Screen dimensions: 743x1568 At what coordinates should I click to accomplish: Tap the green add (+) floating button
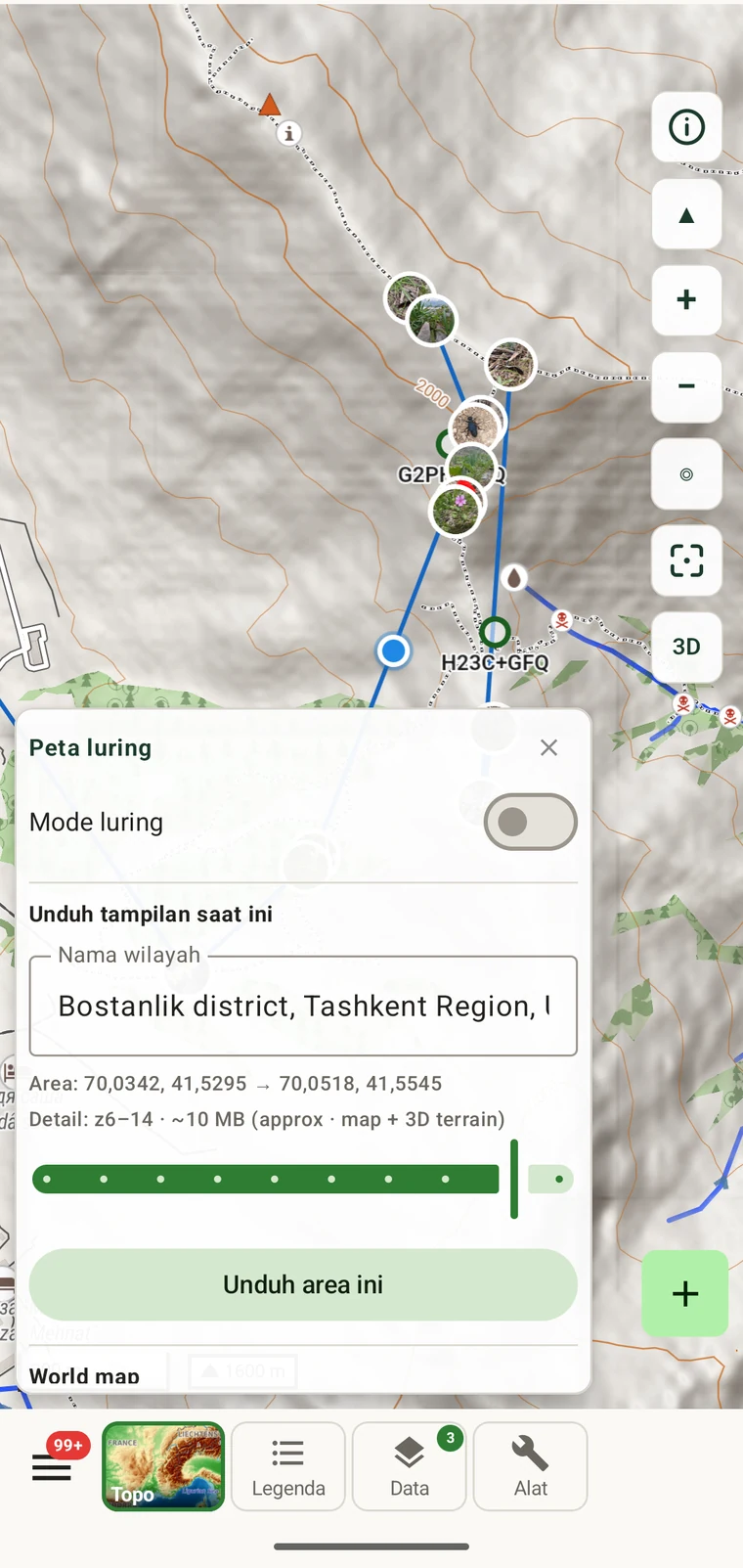pos(685,1293)
